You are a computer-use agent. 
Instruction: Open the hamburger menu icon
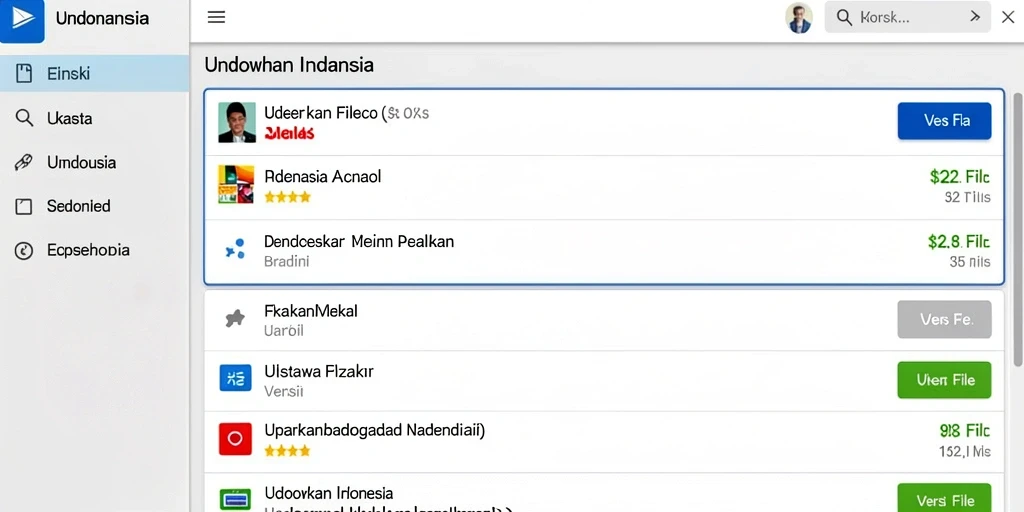click(x=216, y=18)
